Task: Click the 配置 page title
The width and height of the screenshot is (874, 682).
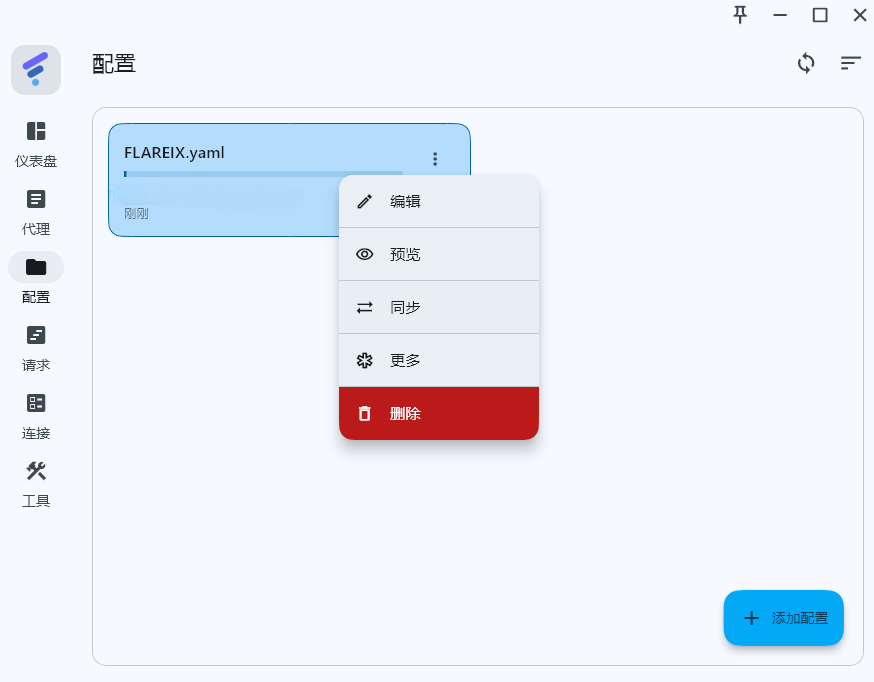Action: click(114, 64)
